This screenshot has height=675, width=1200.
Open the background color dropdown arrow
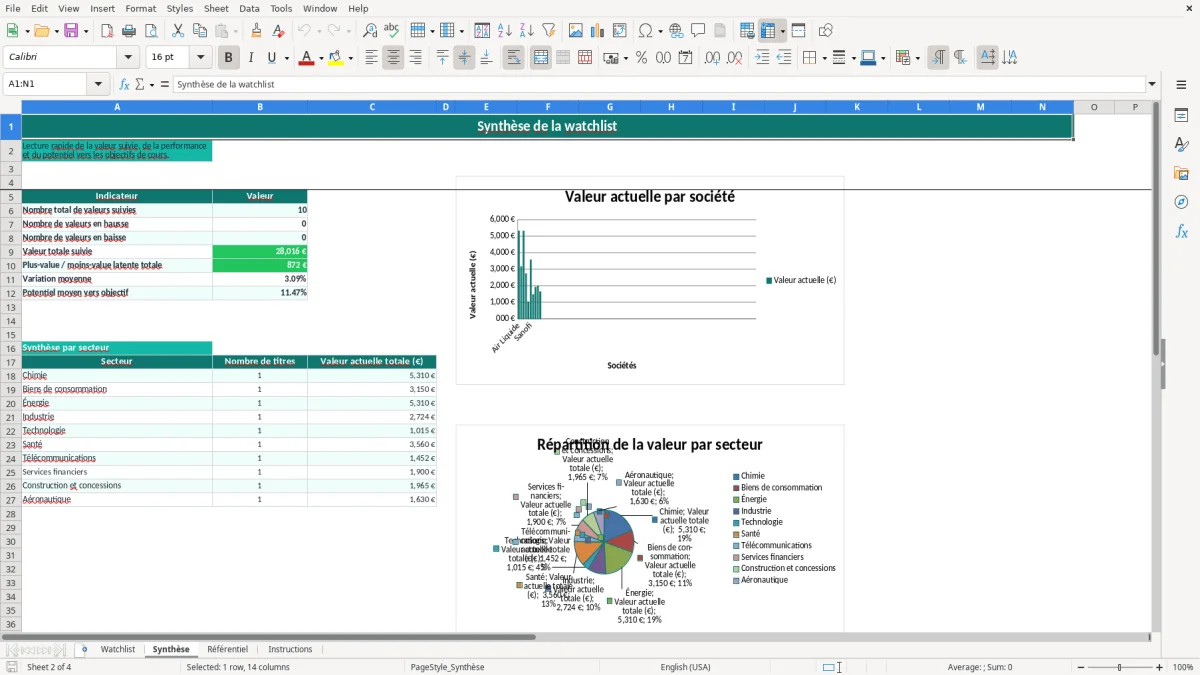(351, 58)
